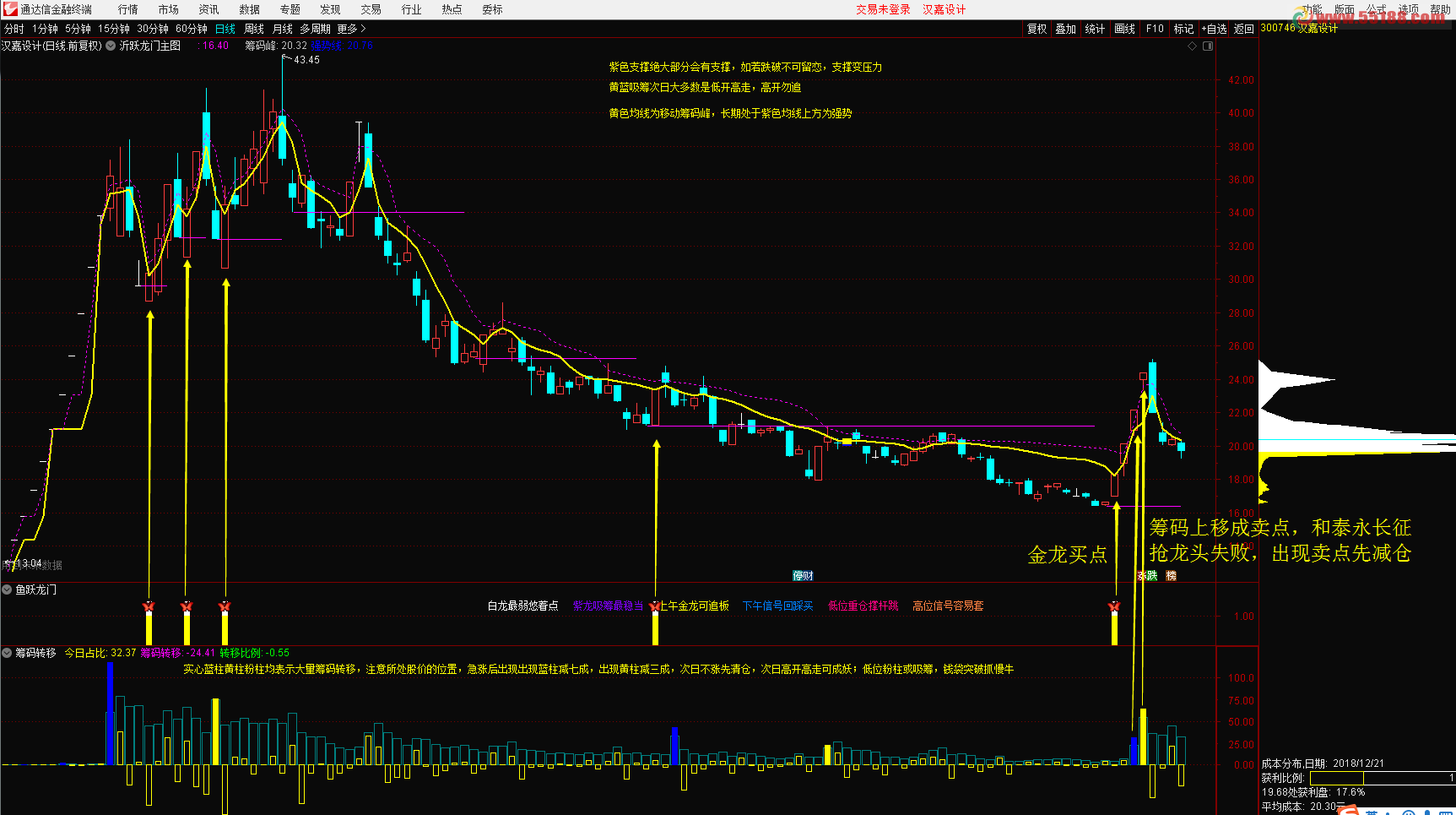Open the 行业 menu

[411, 9]
